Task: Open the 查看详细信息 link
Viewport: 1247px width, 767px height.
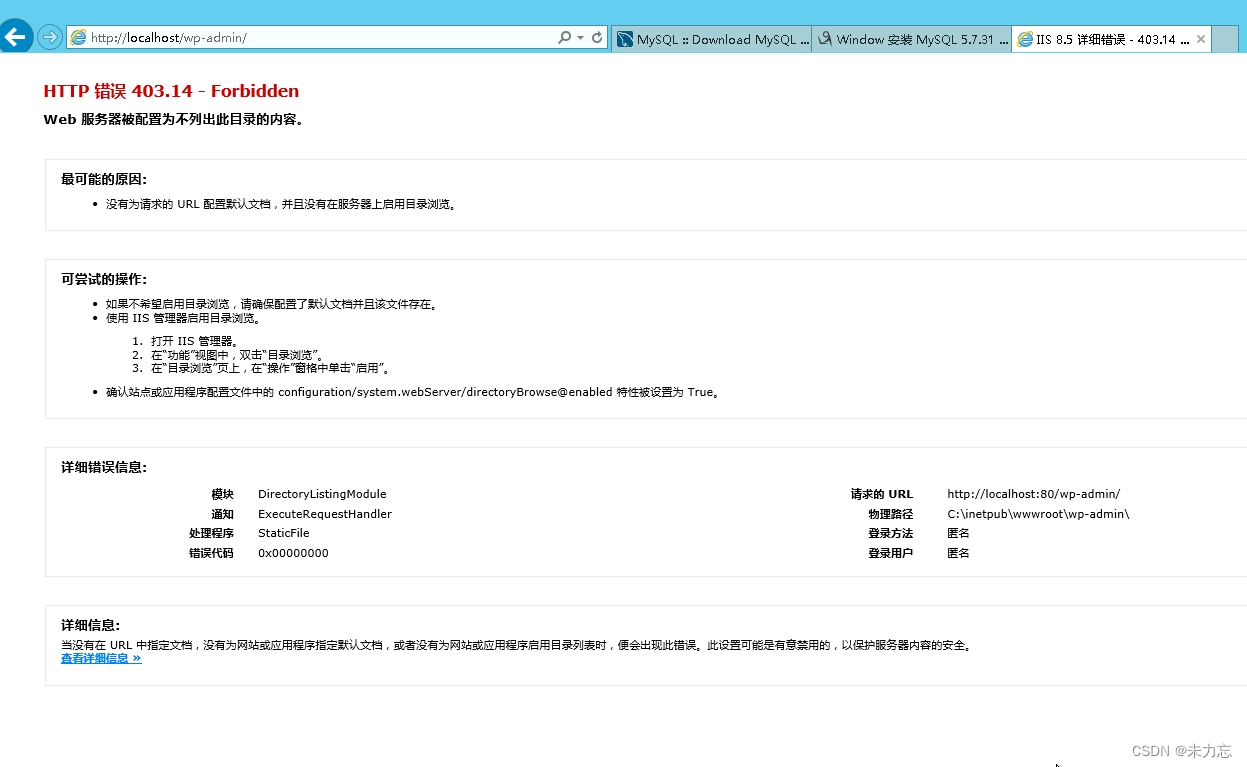Action: (x=101, y=659)
